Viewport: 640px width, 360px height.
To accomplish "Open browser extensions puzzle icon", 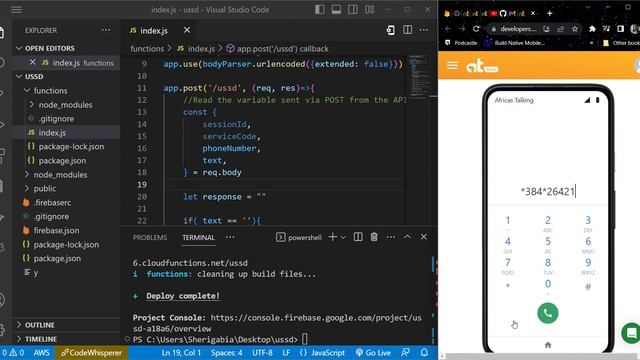I will [x=592, y=29].
